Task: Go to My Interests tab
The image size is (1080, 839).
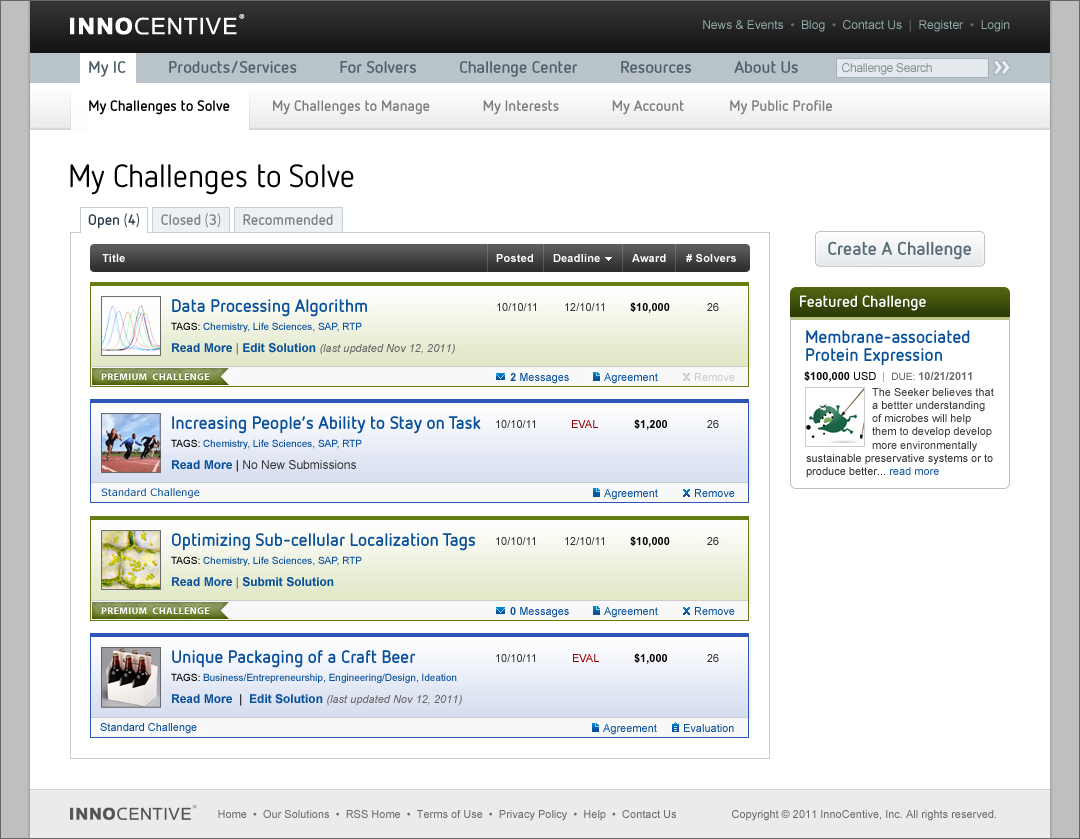Action: (x=521, y=106)
